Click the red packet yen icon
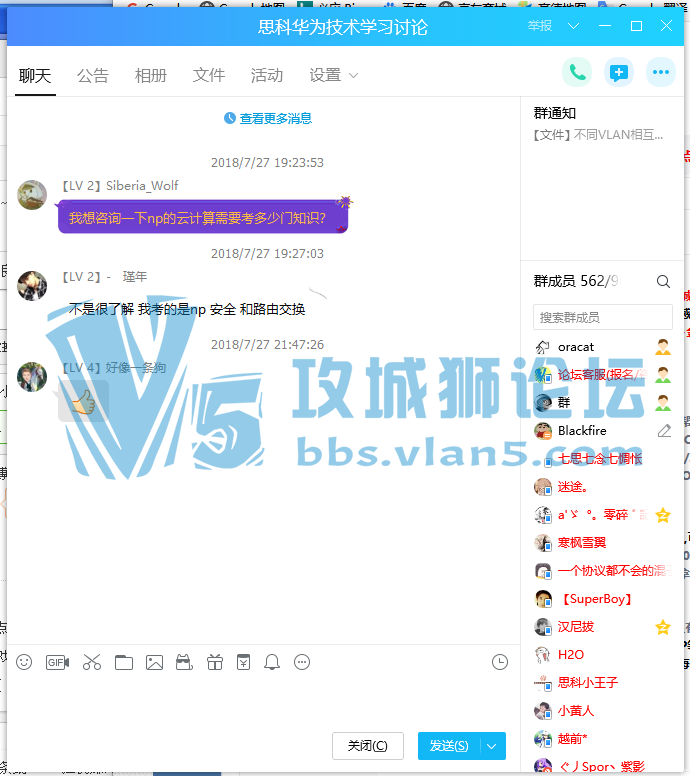The width and height of the screenshot is (690, 776). click(244, 662)
